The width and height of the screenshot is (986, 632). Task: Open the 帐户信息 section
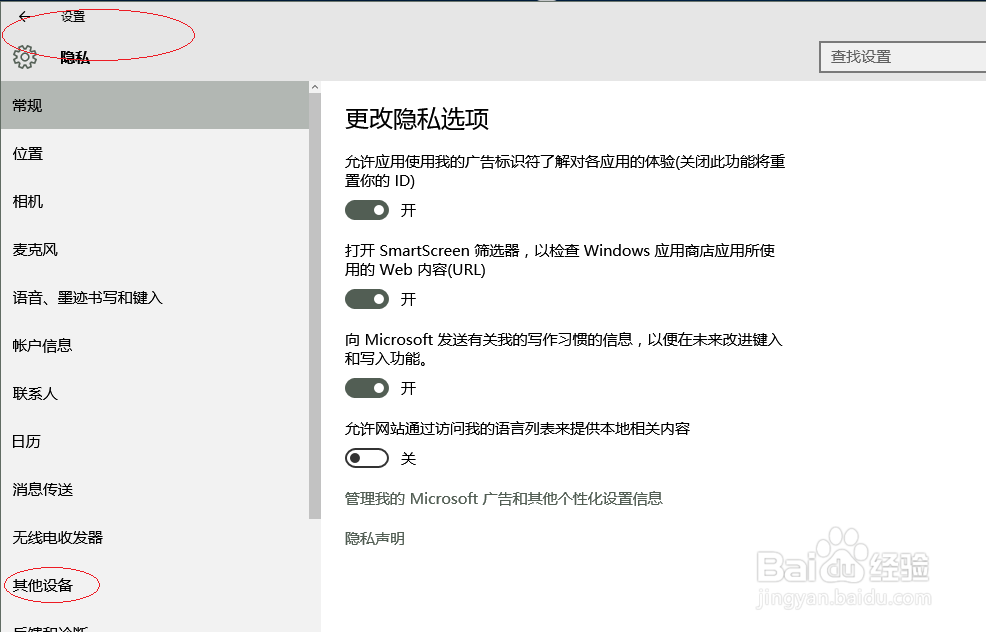[x=155, y=345]
